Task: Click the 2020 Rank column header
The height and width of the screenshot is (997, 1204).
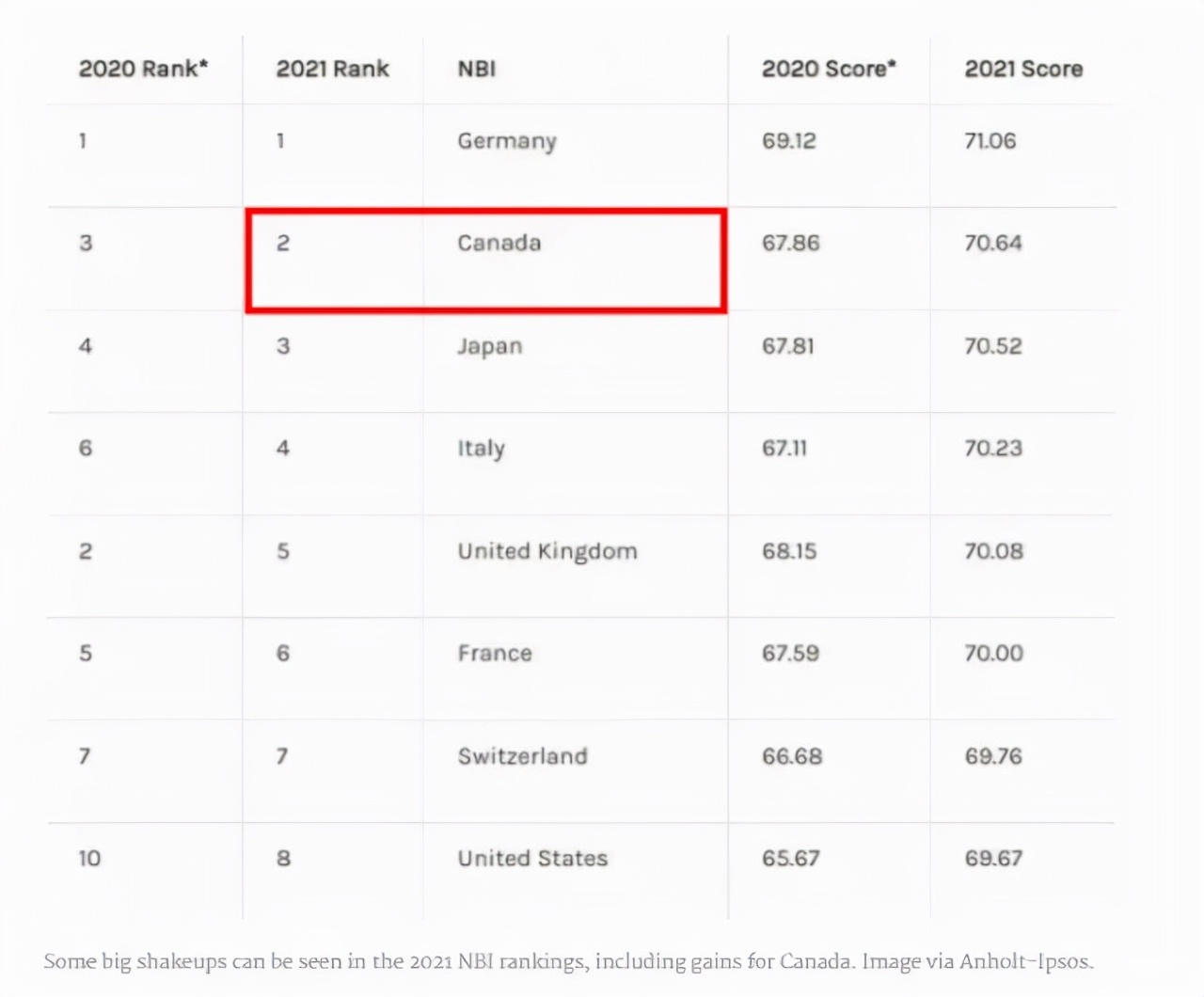Action: [143, 69]
